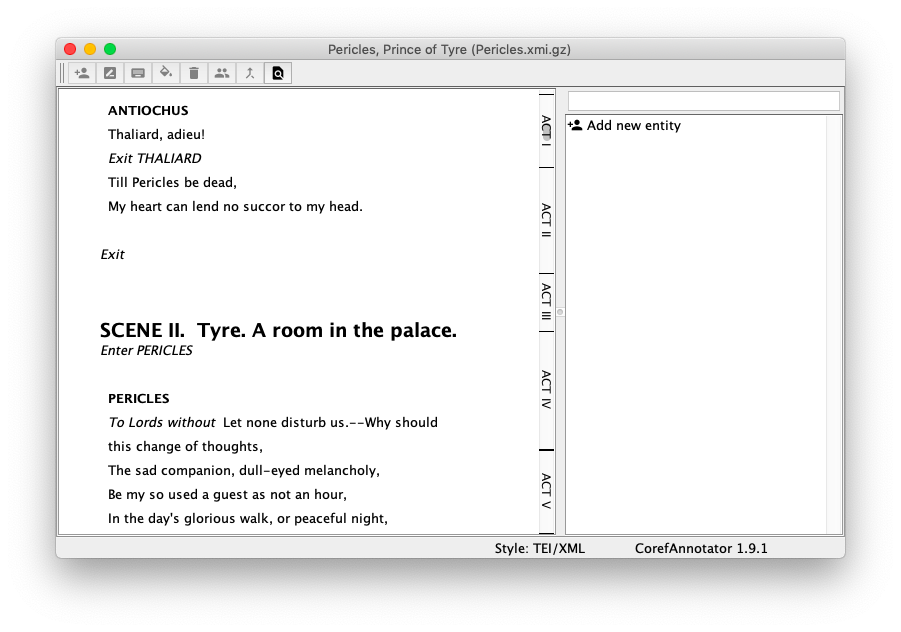Click 'Be my so used a guest' line
The width and height of the screenshot is (901, 632).
tap(228, 495)
